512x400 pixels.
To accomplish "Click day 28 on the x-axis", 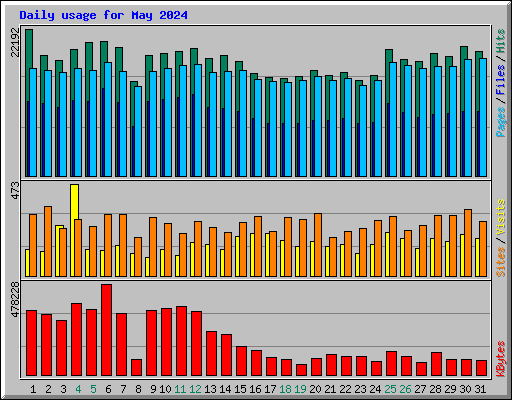I will (x=435, y=389).
